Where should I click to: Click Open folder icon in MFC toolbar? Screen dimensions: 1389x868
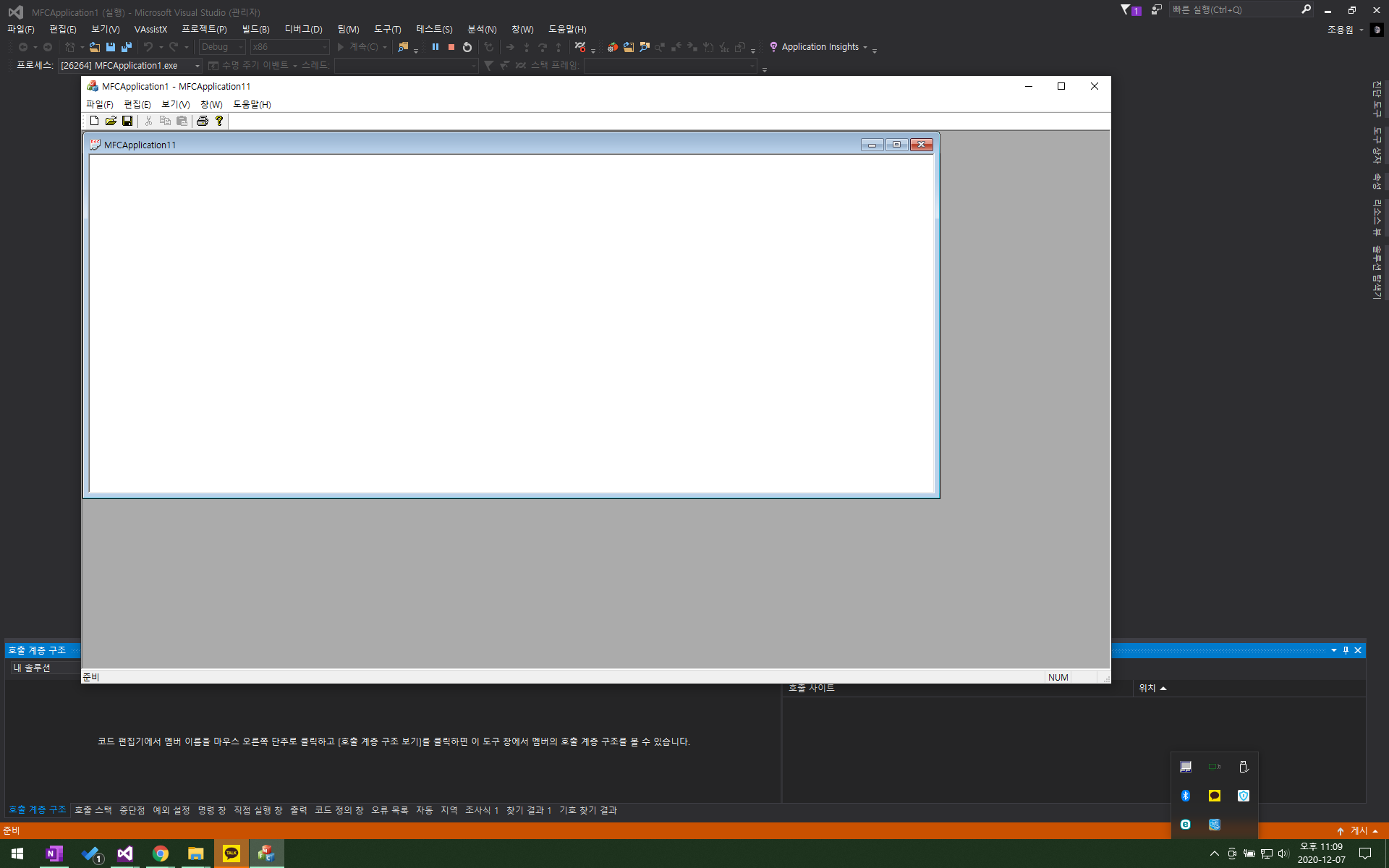point(111,121)
